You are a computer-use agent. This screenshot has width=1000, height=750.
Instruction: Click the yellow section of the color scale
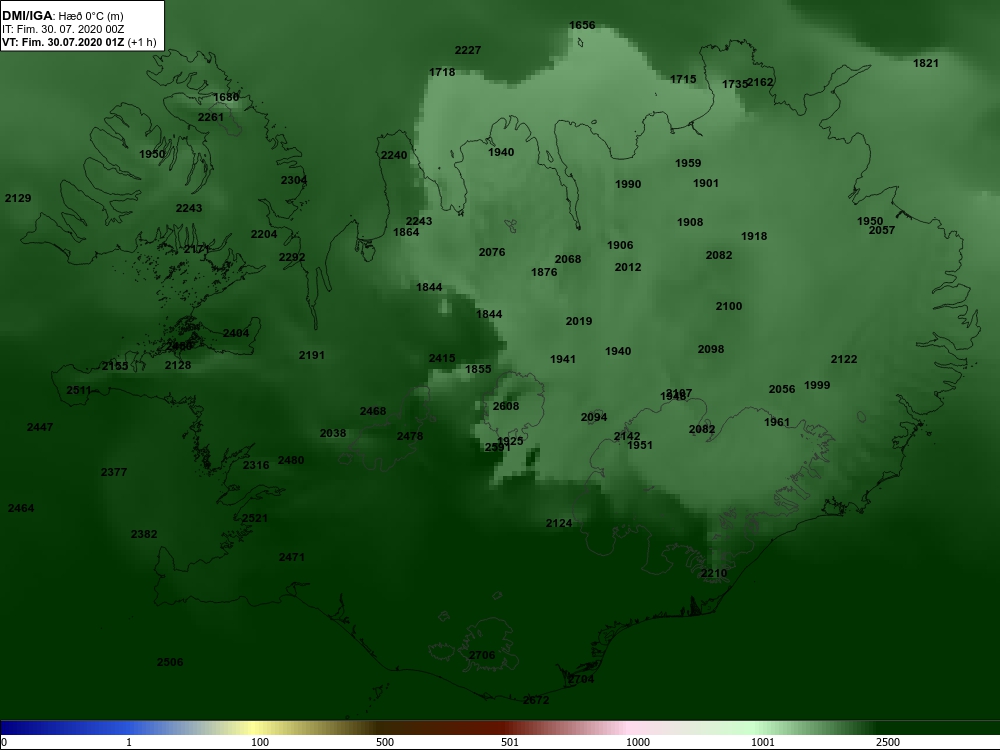pos(255,728)
